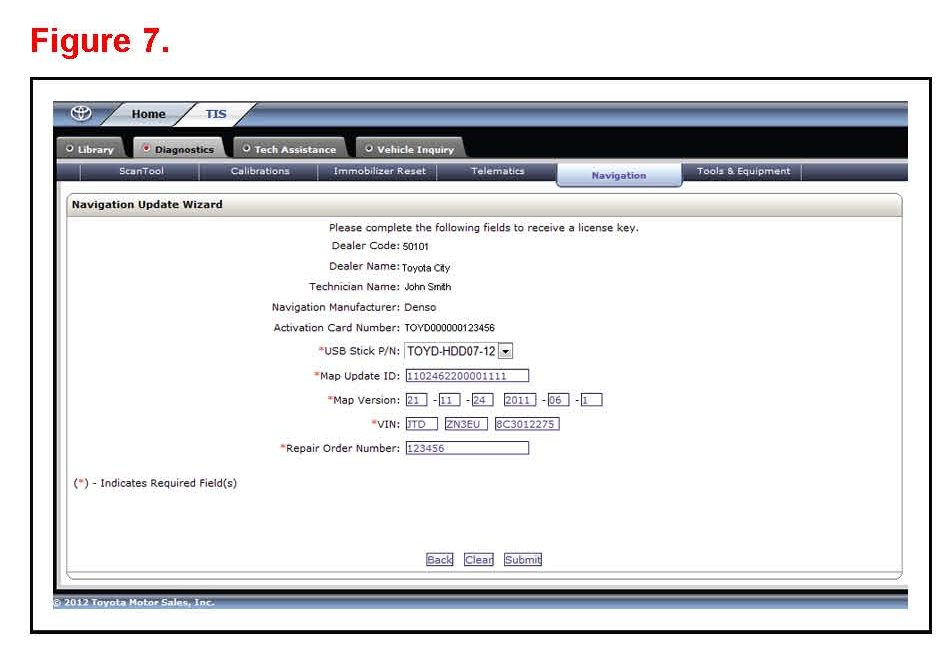Click the Toyota logo icon

pos(86,113)
